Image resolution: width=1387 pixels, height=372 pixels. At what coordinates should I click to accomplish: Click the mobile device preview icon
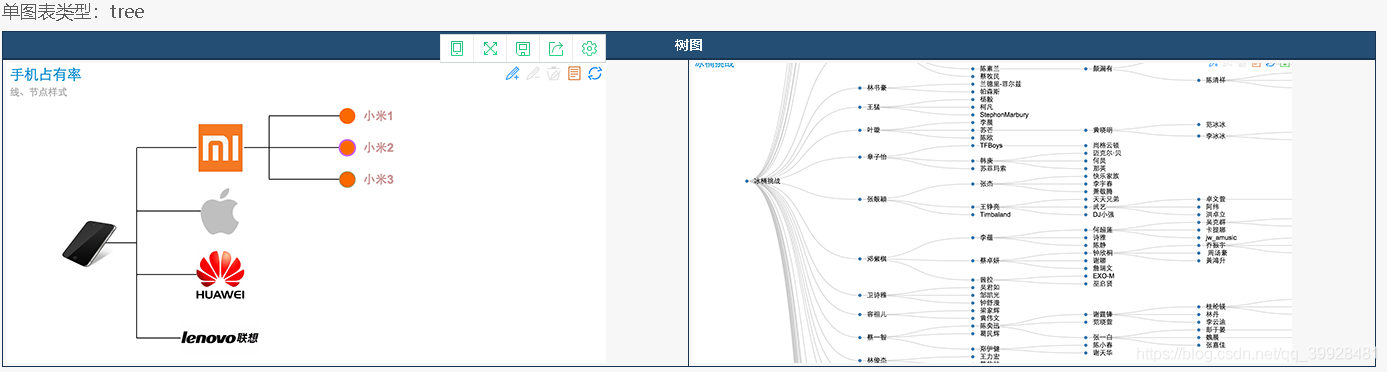tap(457, 48)
